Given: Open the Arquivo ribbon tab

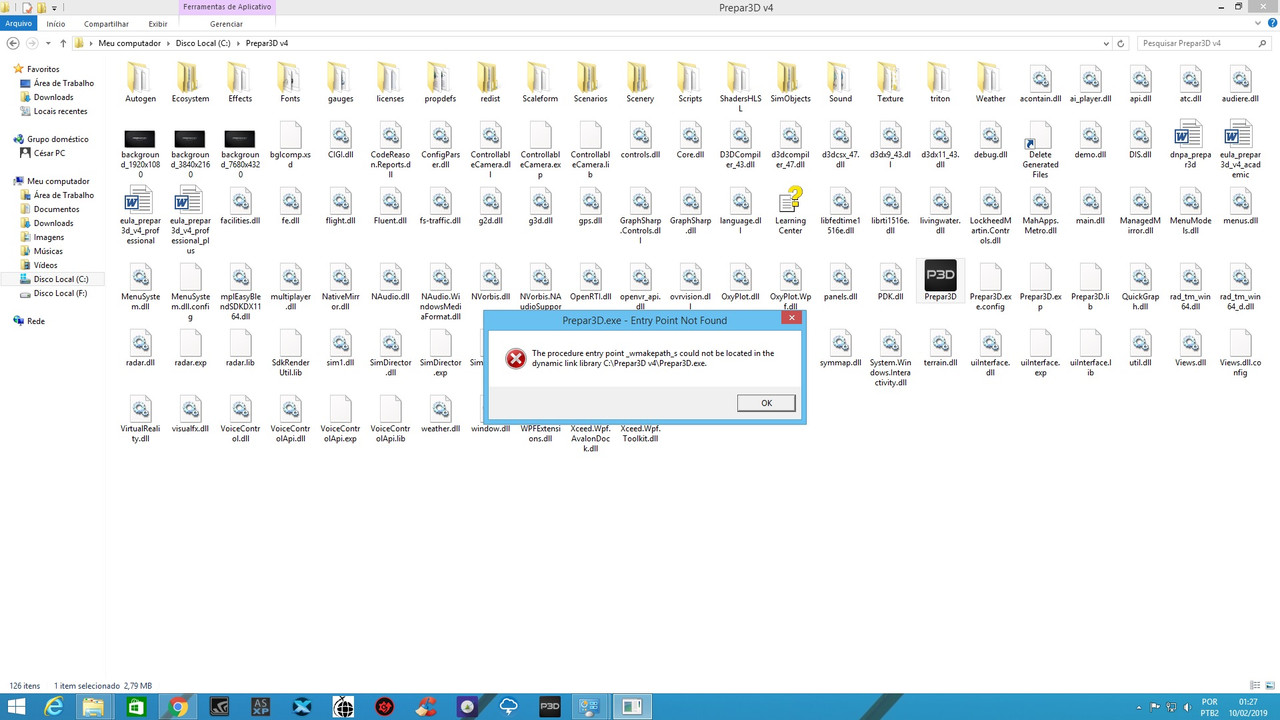Looking at the screenshot, I should click(18, 23).
